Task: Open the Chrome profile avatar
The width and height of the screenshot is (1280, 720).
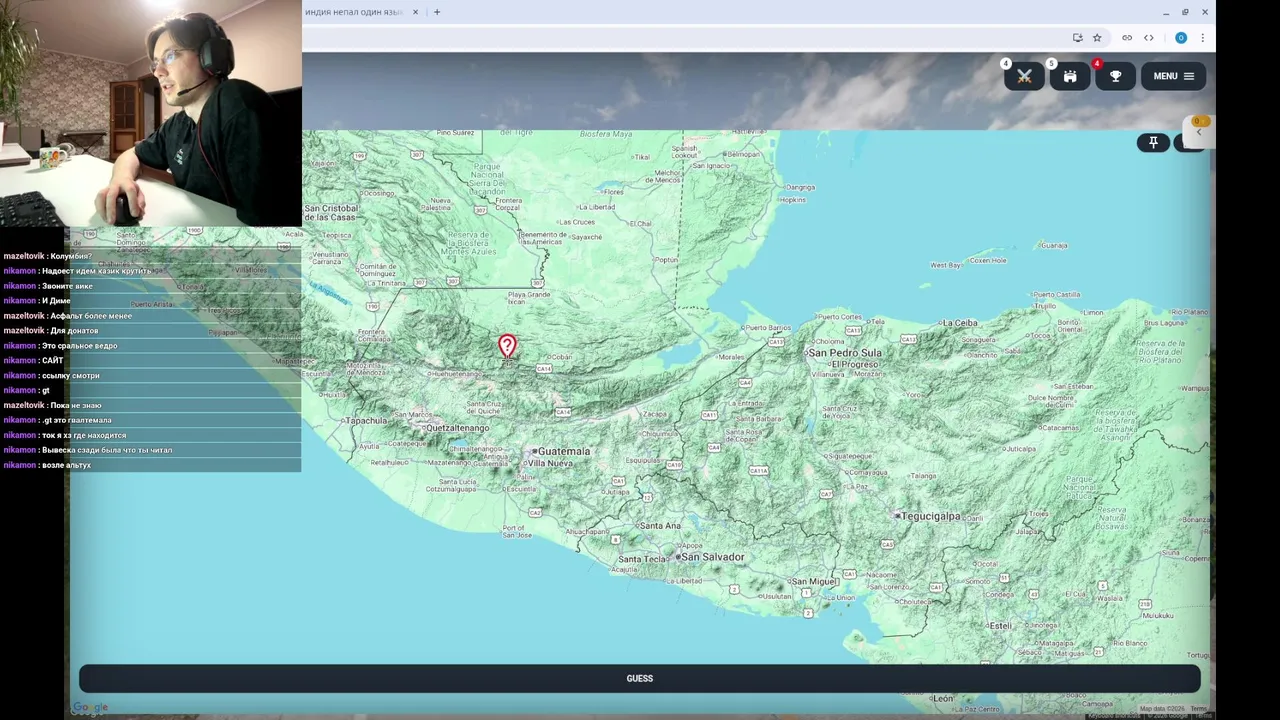Action: (1181, 38)
